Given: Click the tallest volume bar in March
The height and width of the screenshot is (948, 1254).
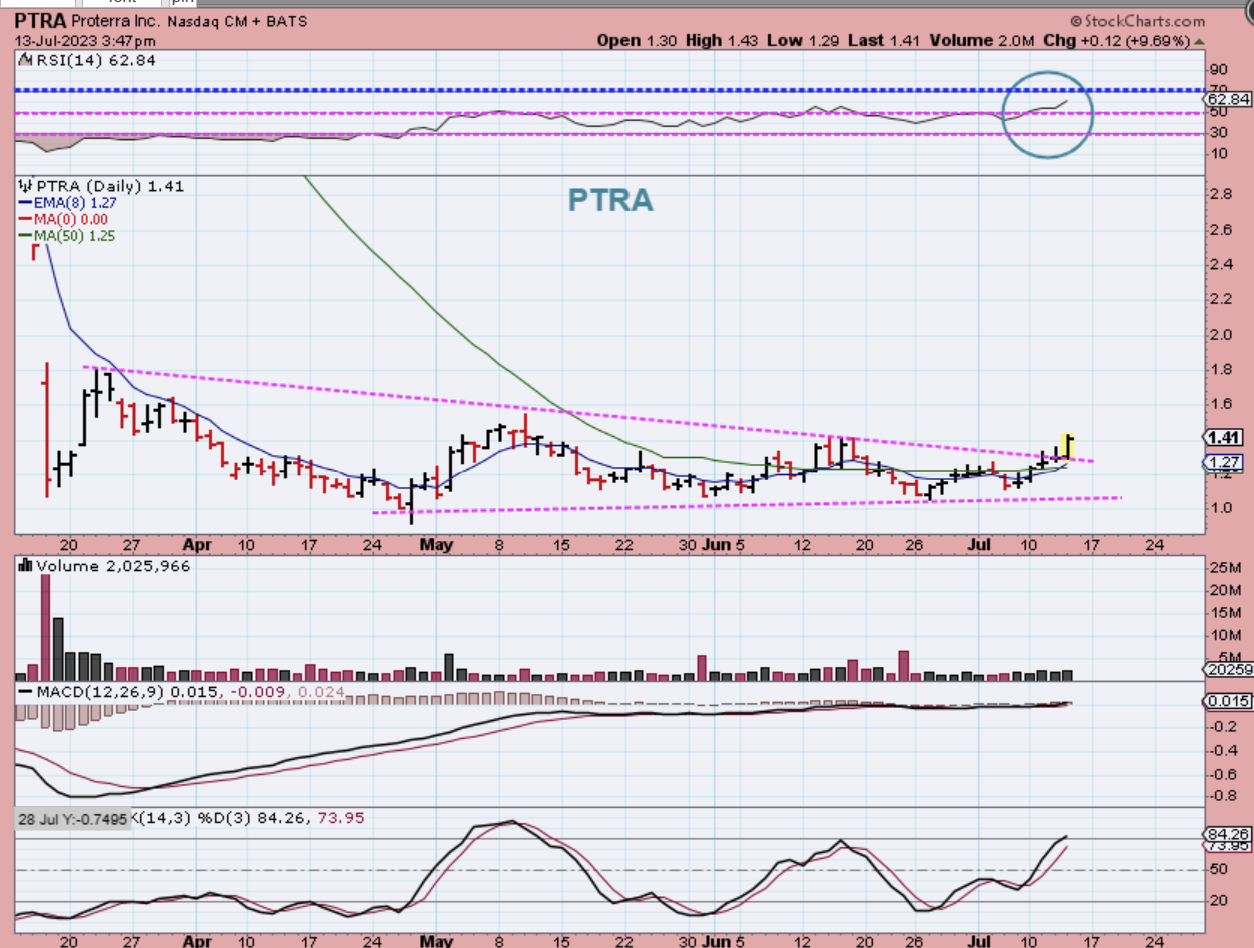Looking at the screenshot, I should (x=45, y=628).
